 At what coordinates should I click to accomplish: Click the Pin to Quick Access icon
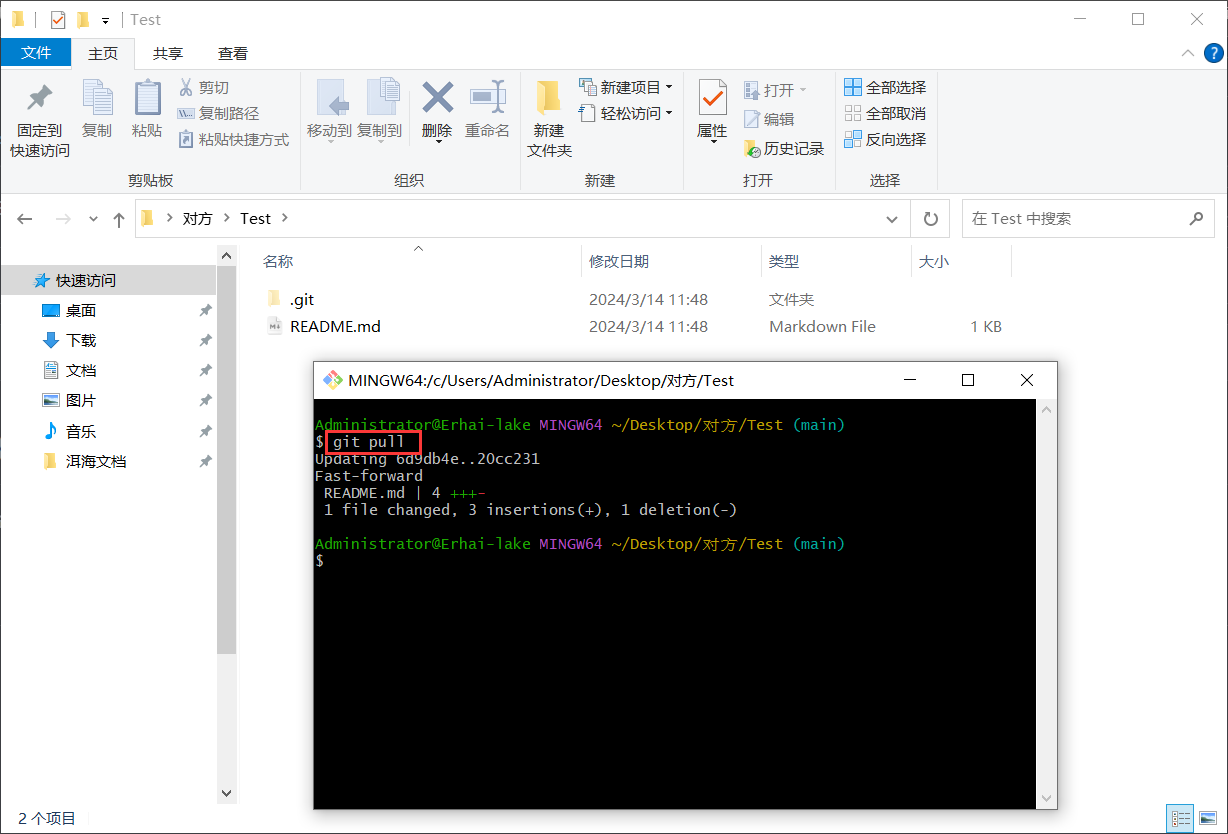tap(39, 100)
